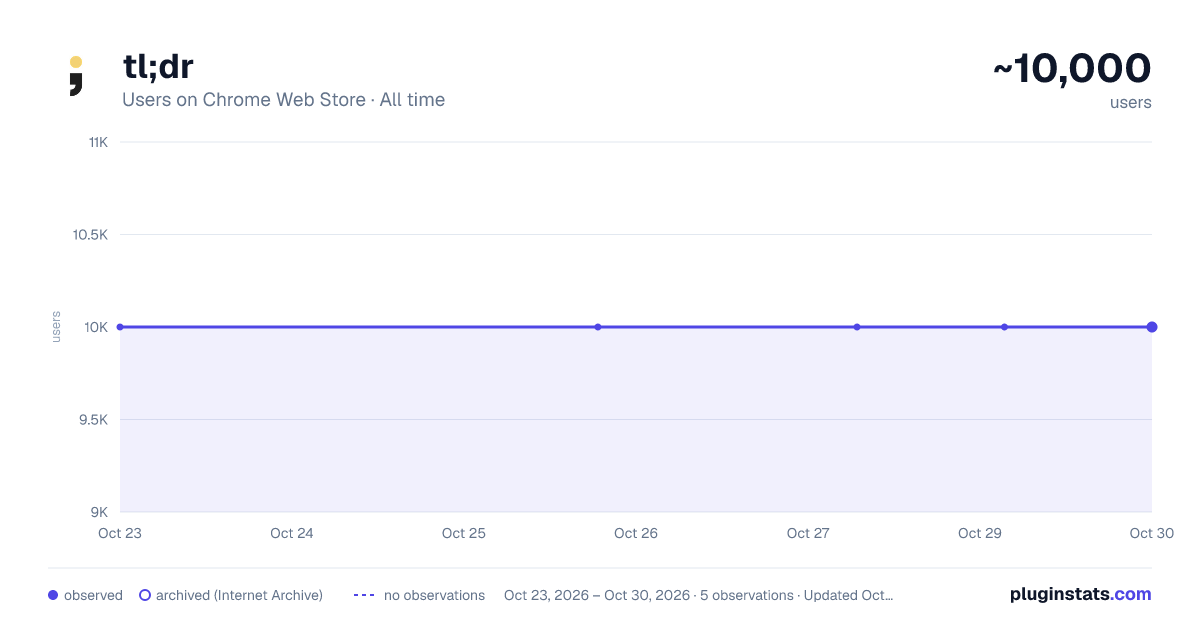
Task: Click the tl;dr semicolon logo icon
Action: click(75, 76)
